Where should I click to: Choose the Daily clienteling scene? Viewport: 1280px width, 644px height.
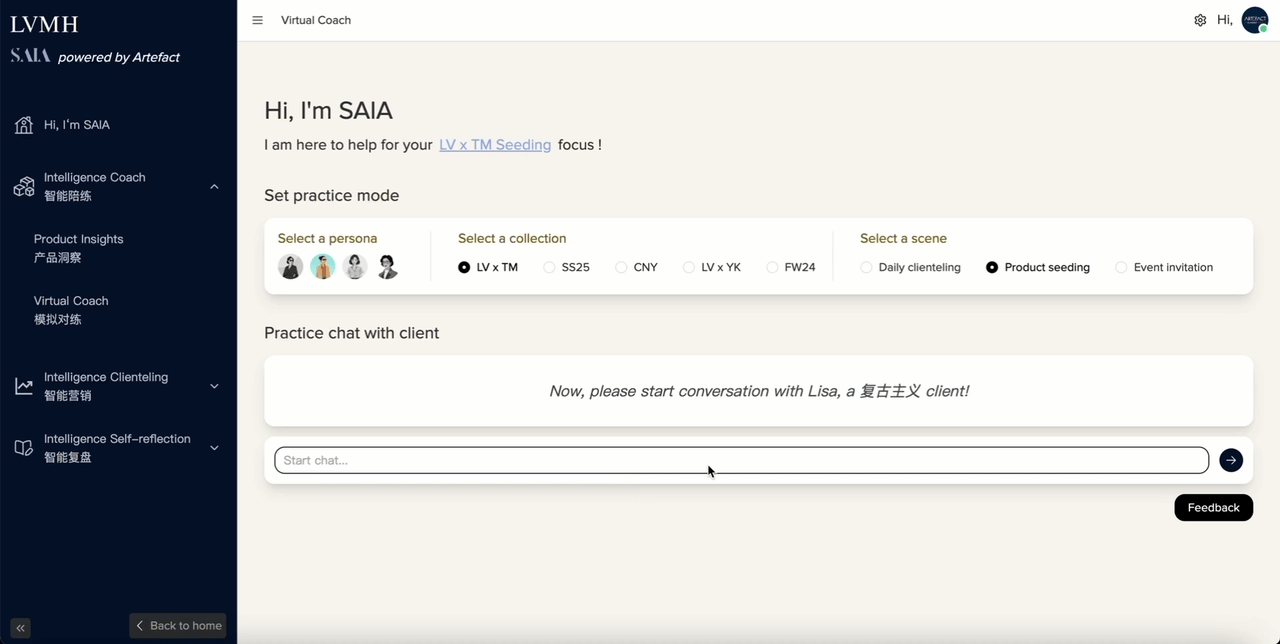coord(910,267)
